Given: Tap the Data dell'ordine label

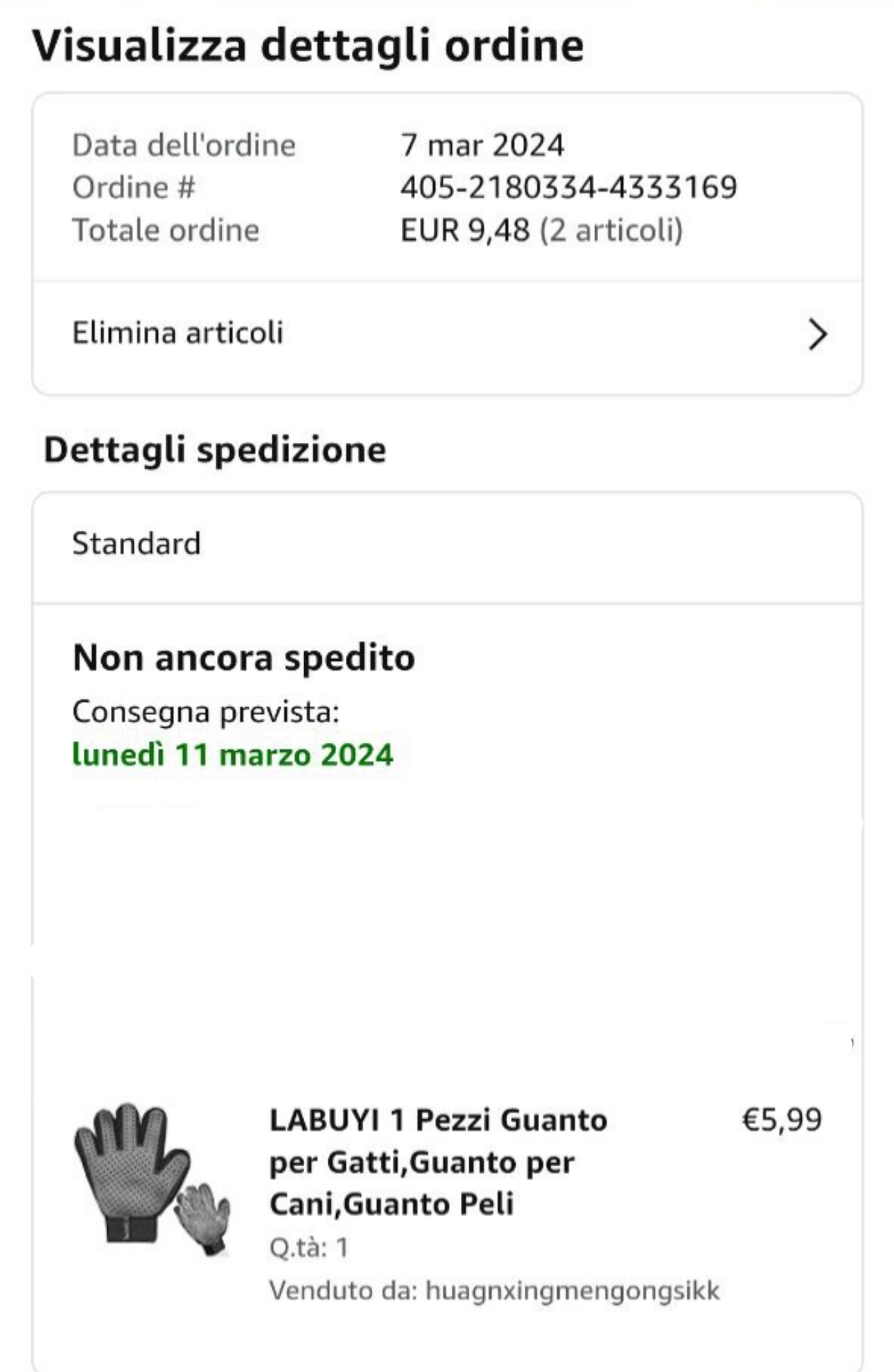Looking at the screenshot, I should 184,145.
